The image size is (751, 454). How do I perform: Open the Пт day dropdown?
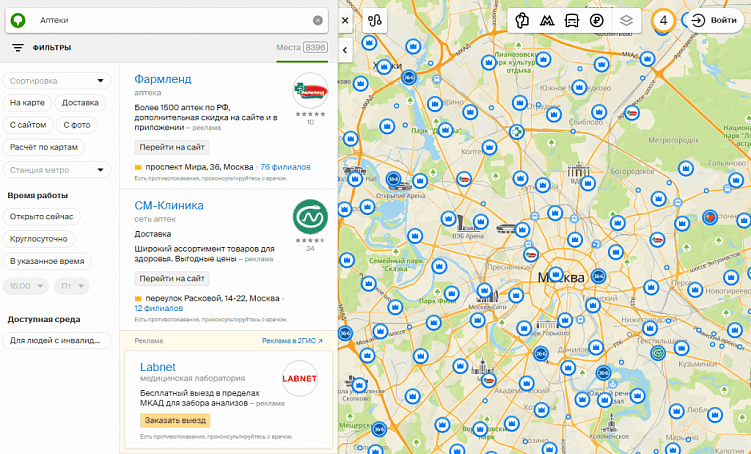click(x=72, y=286)
